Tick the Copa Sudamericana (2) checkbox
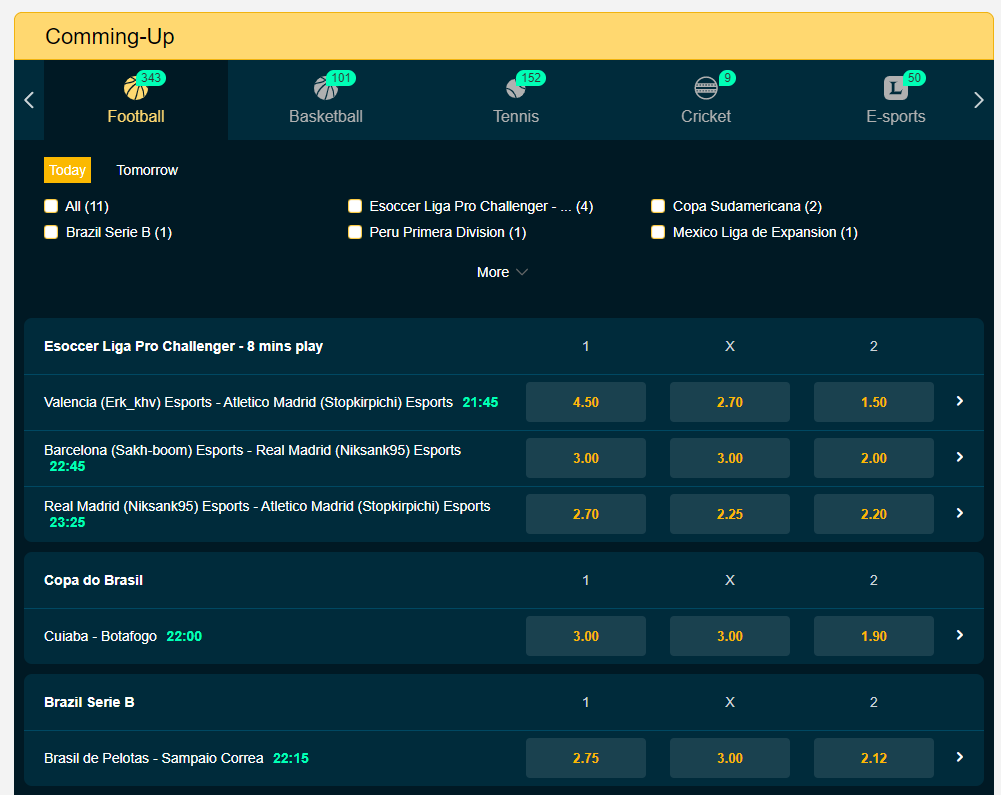 point(658,206)
